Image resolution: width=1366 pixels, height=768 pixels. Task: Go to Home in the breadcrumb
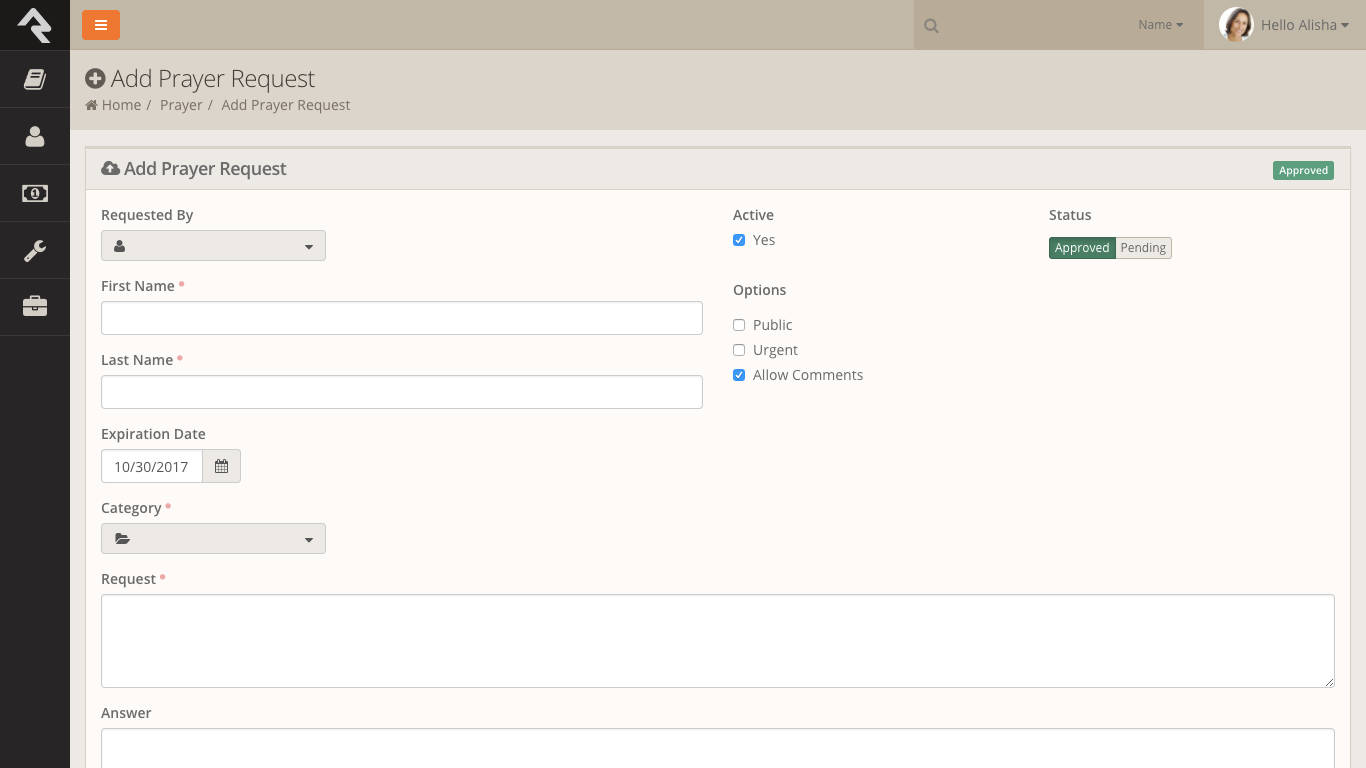(120, 105)
